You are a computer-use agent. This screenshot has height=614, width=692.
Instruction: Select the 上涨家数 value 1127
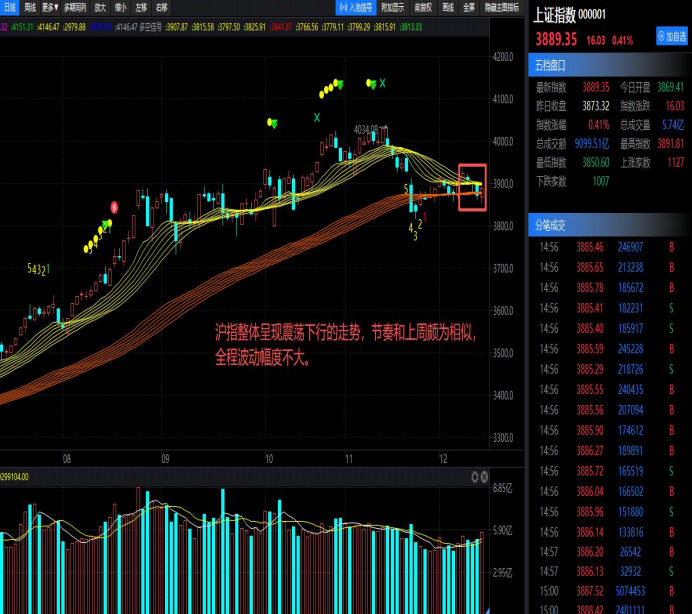(676, 162)
